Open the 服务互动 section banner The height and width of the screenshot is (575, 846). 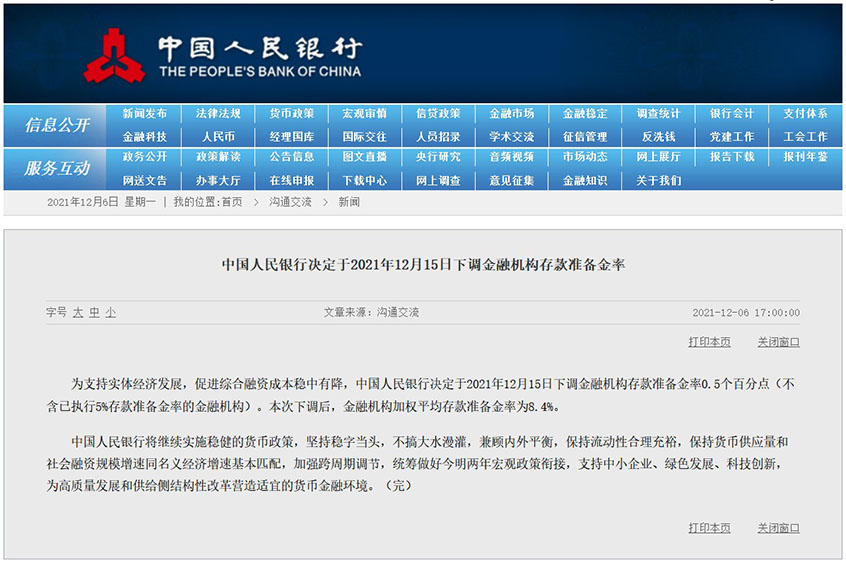(x=57, y=168)
